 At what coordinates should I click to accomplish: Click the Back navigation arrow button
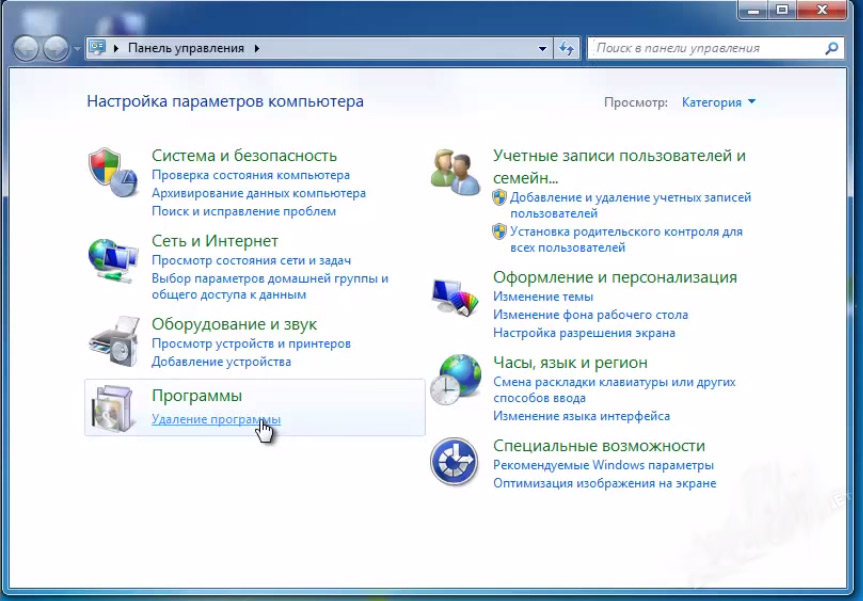(27, 48)
